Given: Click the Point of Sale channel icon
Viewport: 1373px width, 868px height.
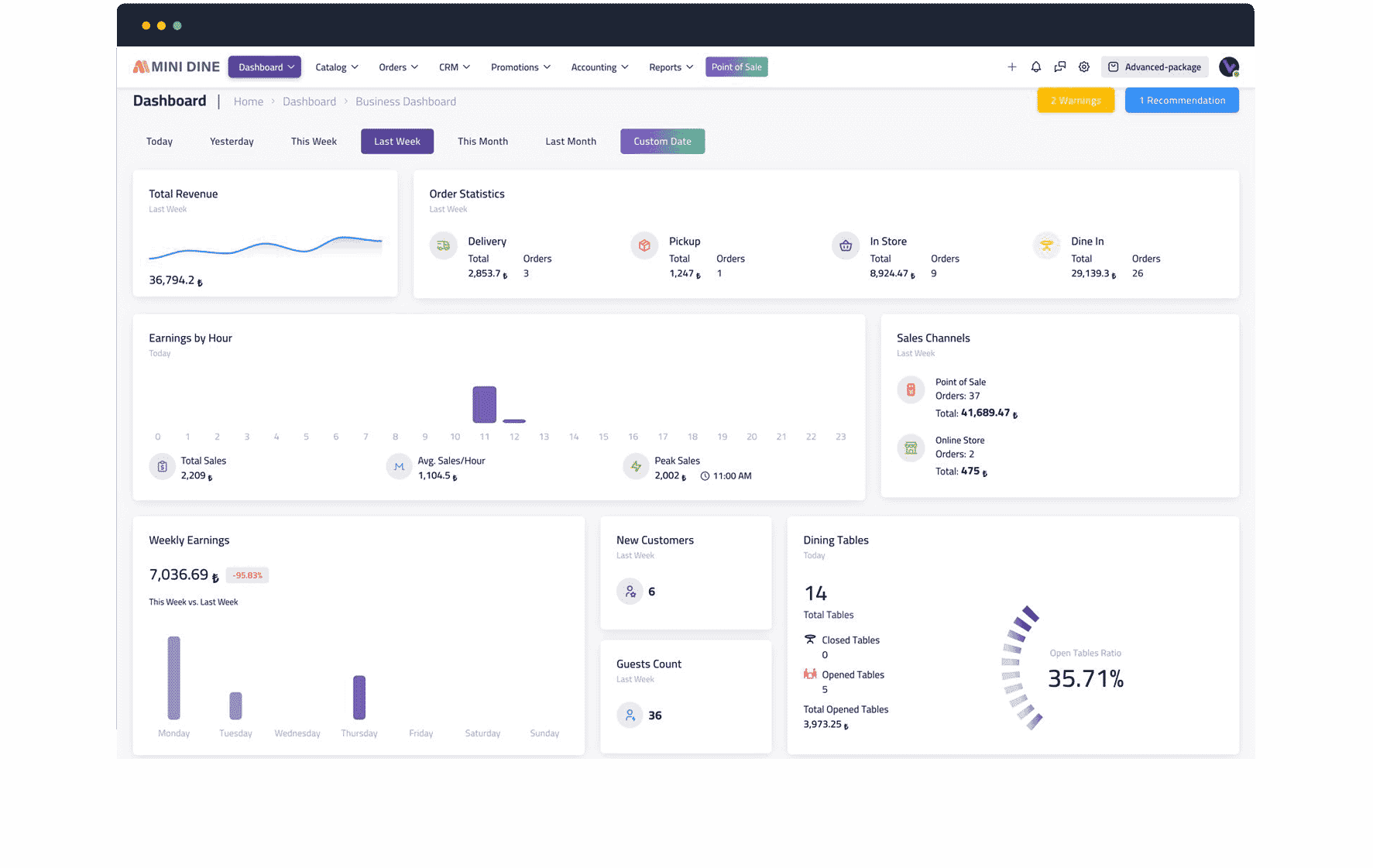Looking at the screenshot, I should [x=911, y=390].
